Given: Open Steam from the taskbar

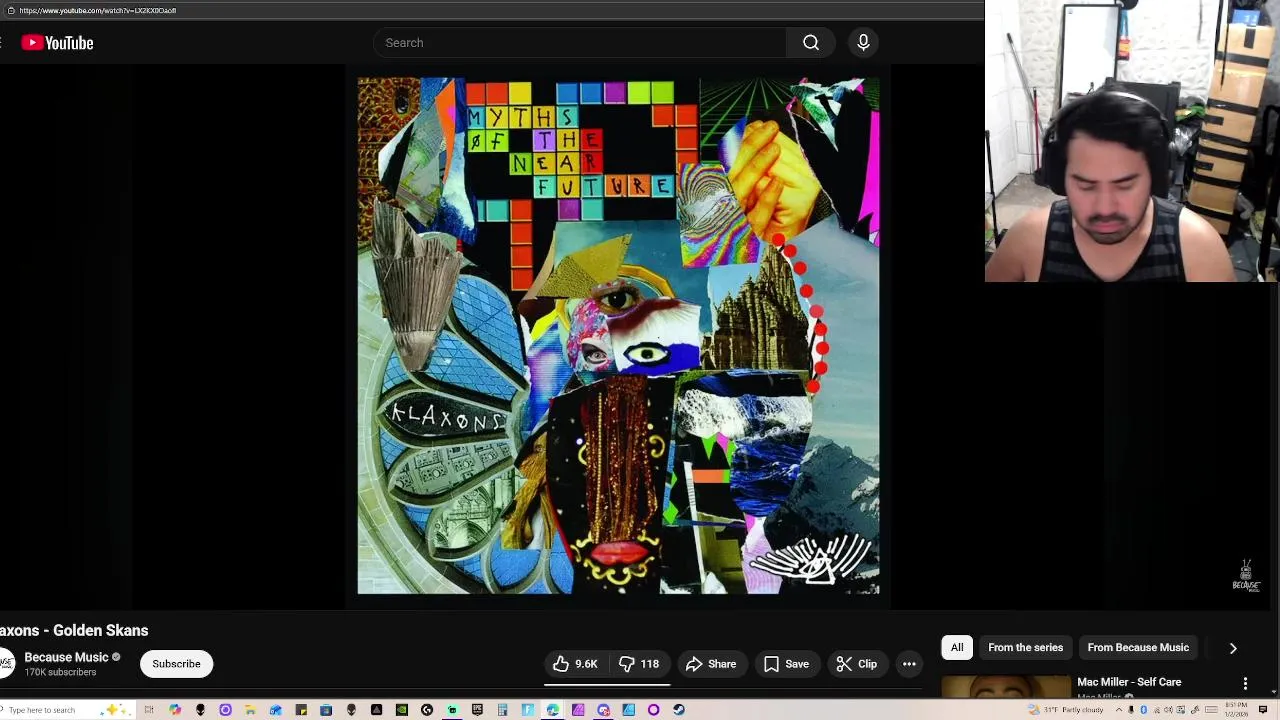Looking at the screenshot, I should (x=679, y=710).
